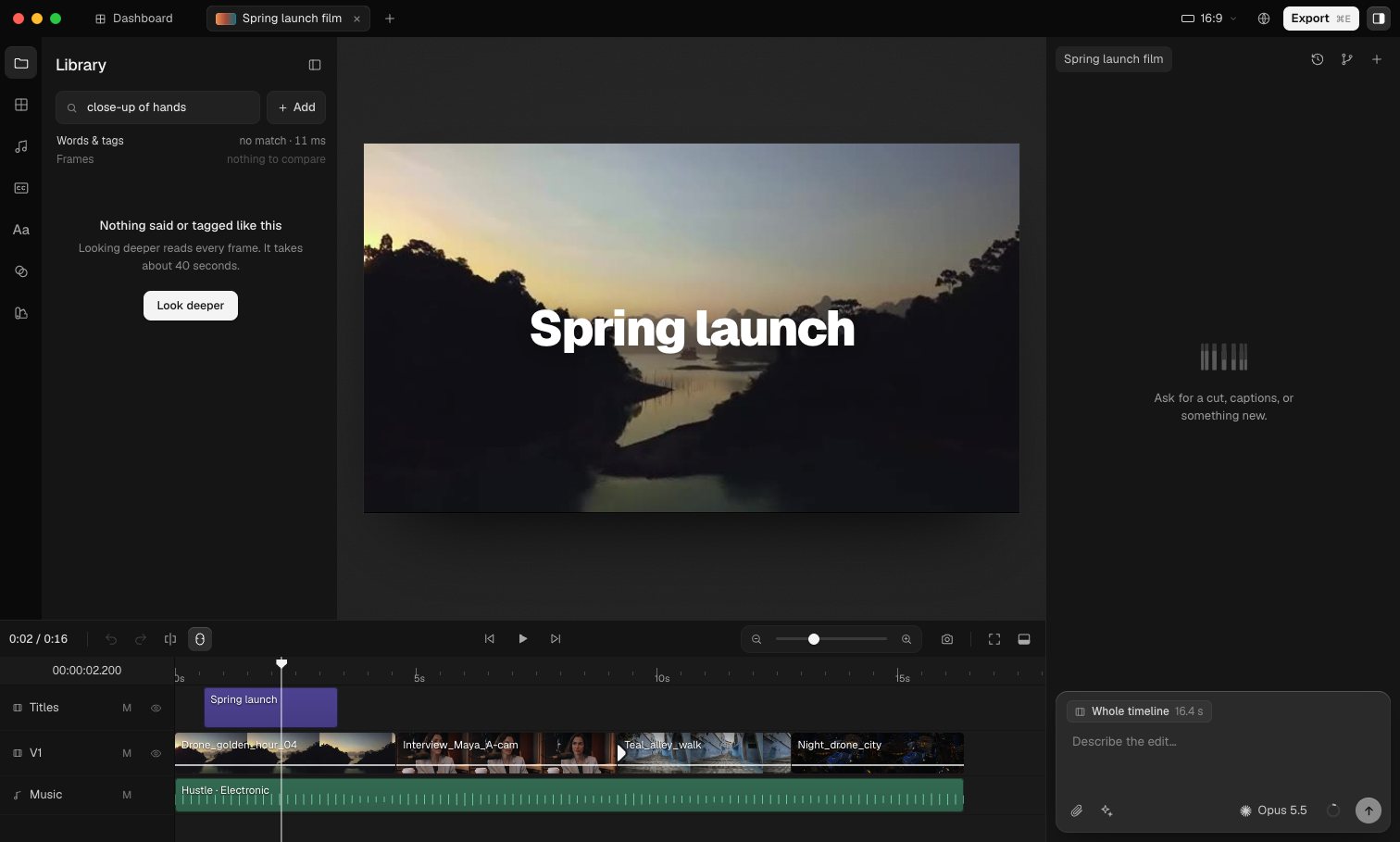Capture a frame snapshot with camera icon
This screenshot has width=1400, height=842.
[947, 639]
